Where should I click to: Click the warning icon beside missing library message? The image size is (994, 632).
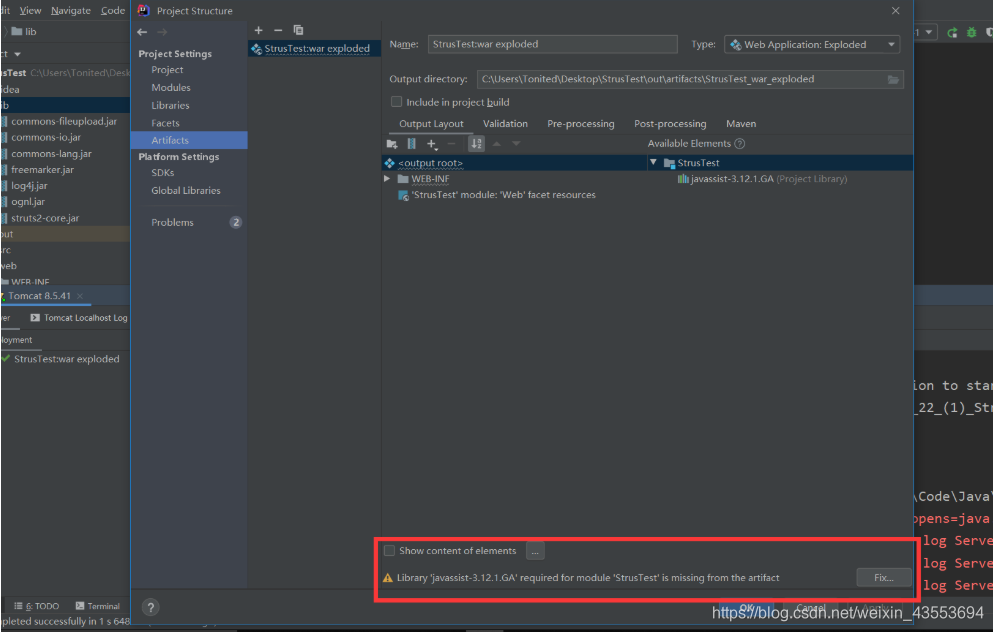click(388, 578)
